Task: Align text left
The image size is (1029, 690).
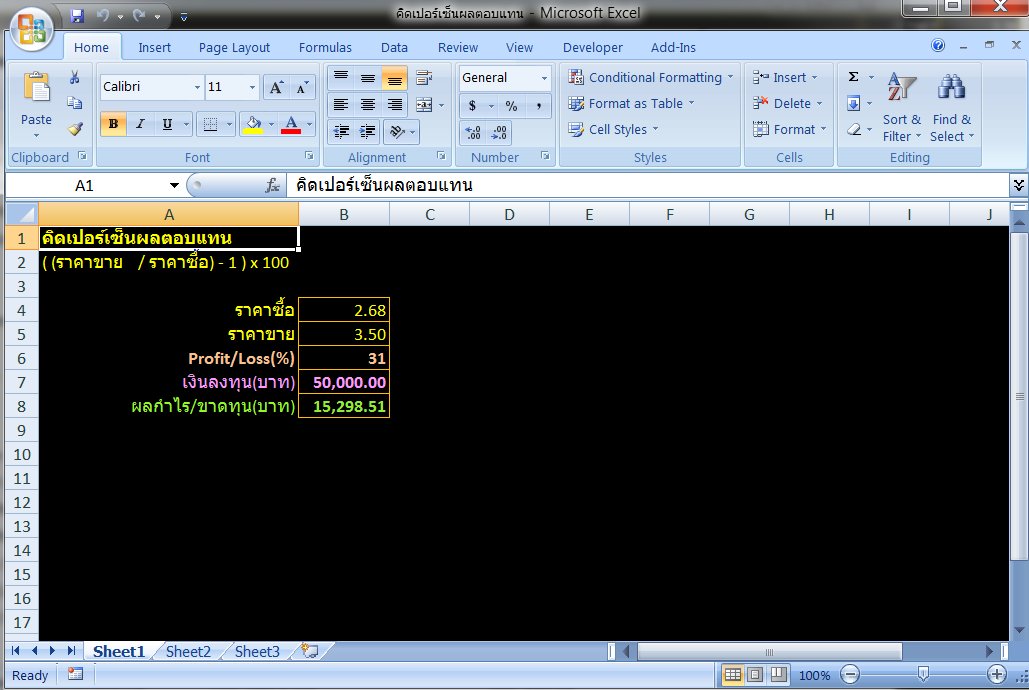Action: click(x=341, y=104)
